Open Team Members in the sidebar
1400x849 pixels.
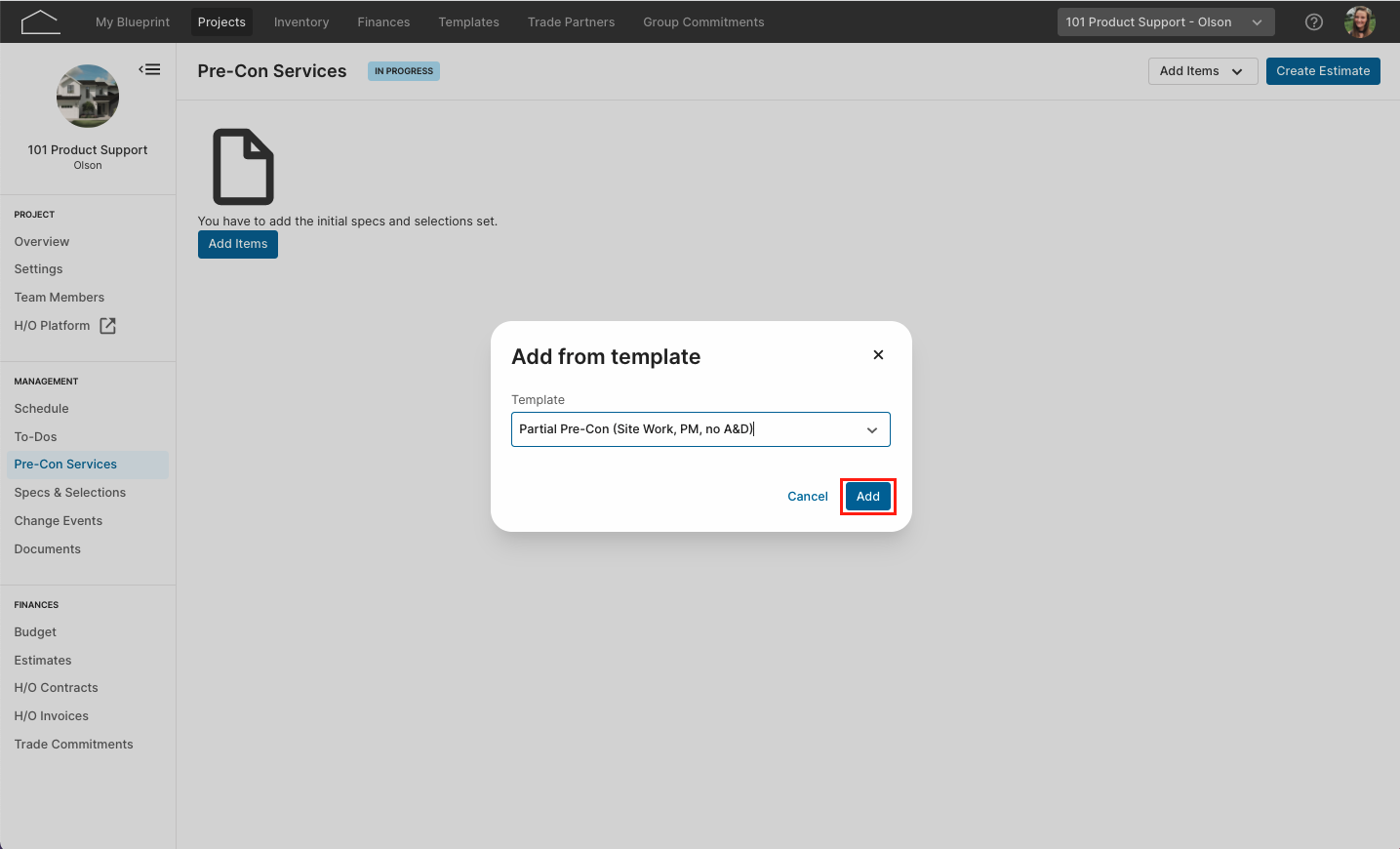[59, 298]
